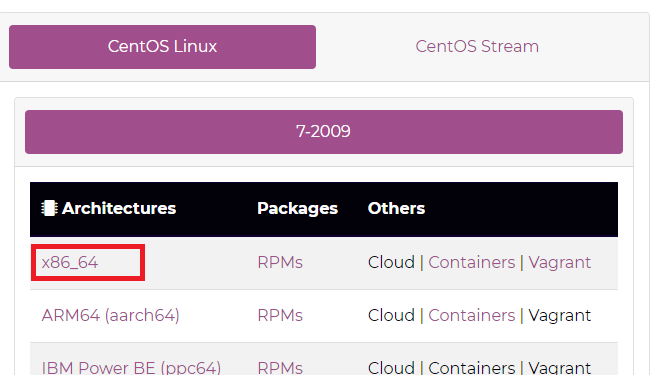This screenshot has width=657, height=375.
Task: Click the Architectures column header
Action: (x=119, y=208)
